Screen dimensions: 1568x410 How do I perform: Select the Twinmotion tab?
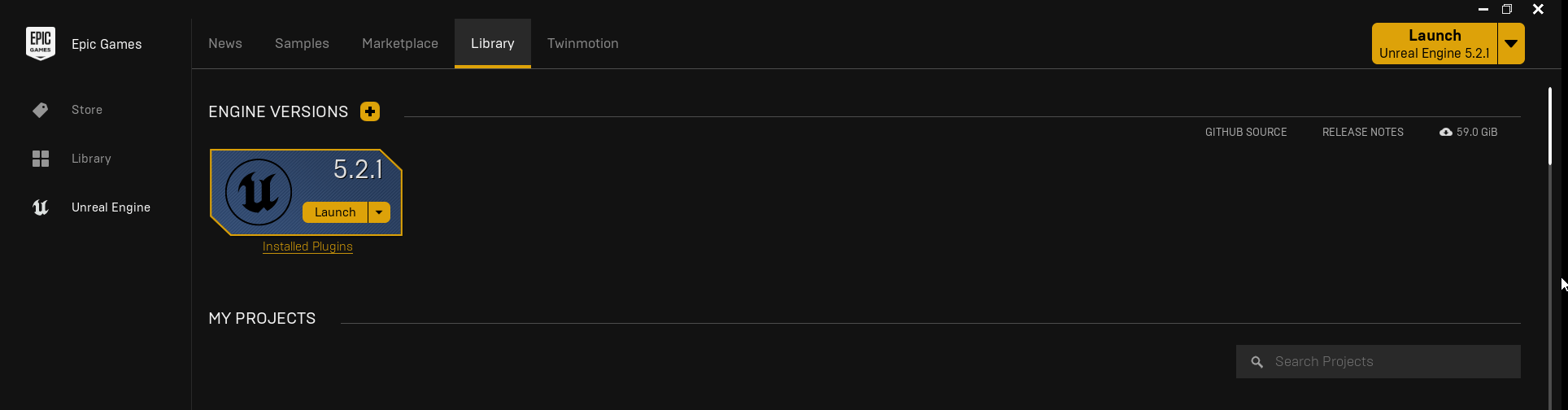point(583,44)
